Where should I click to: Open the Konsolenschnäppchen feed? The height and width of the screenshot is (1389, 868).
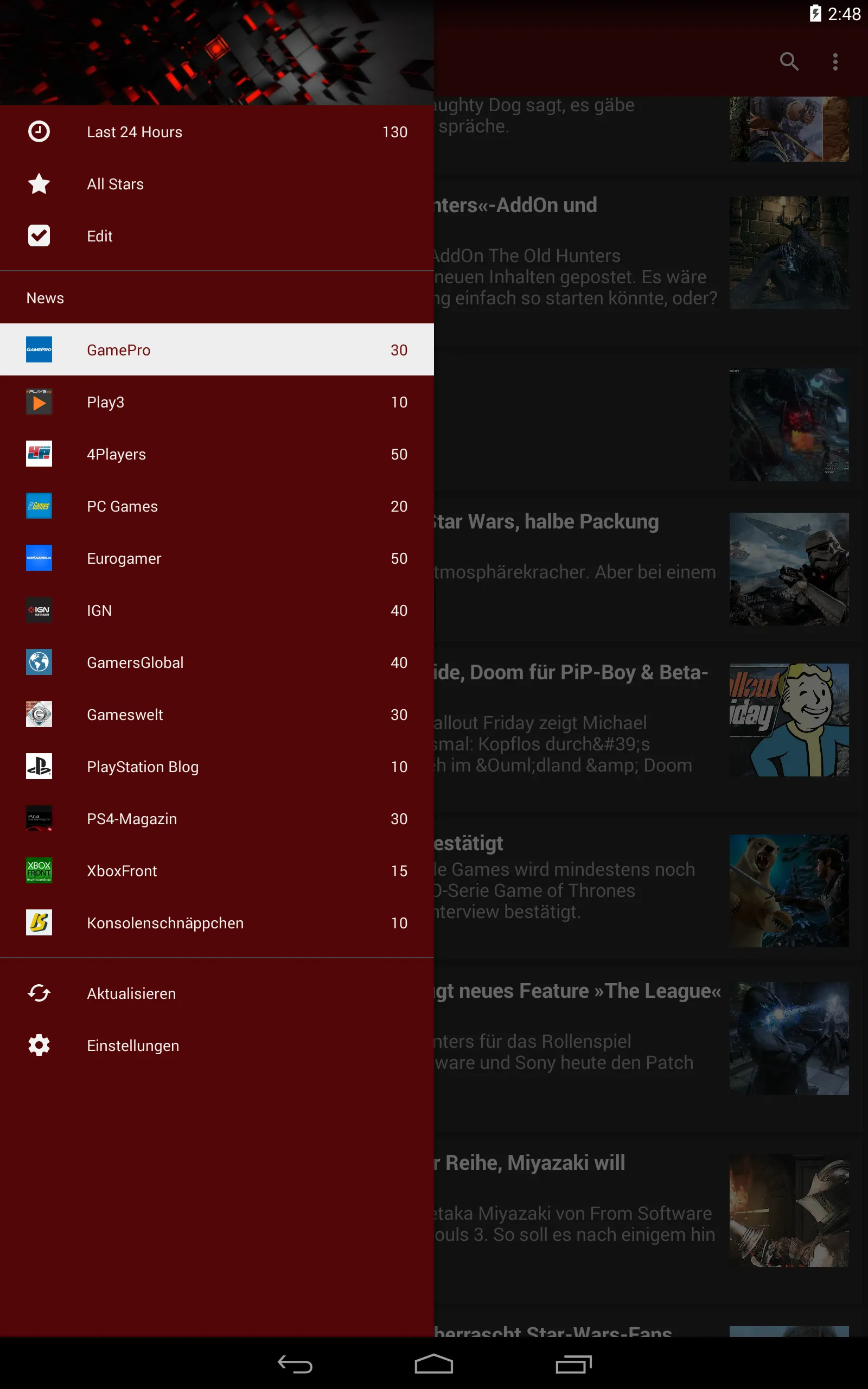[217, 922]
